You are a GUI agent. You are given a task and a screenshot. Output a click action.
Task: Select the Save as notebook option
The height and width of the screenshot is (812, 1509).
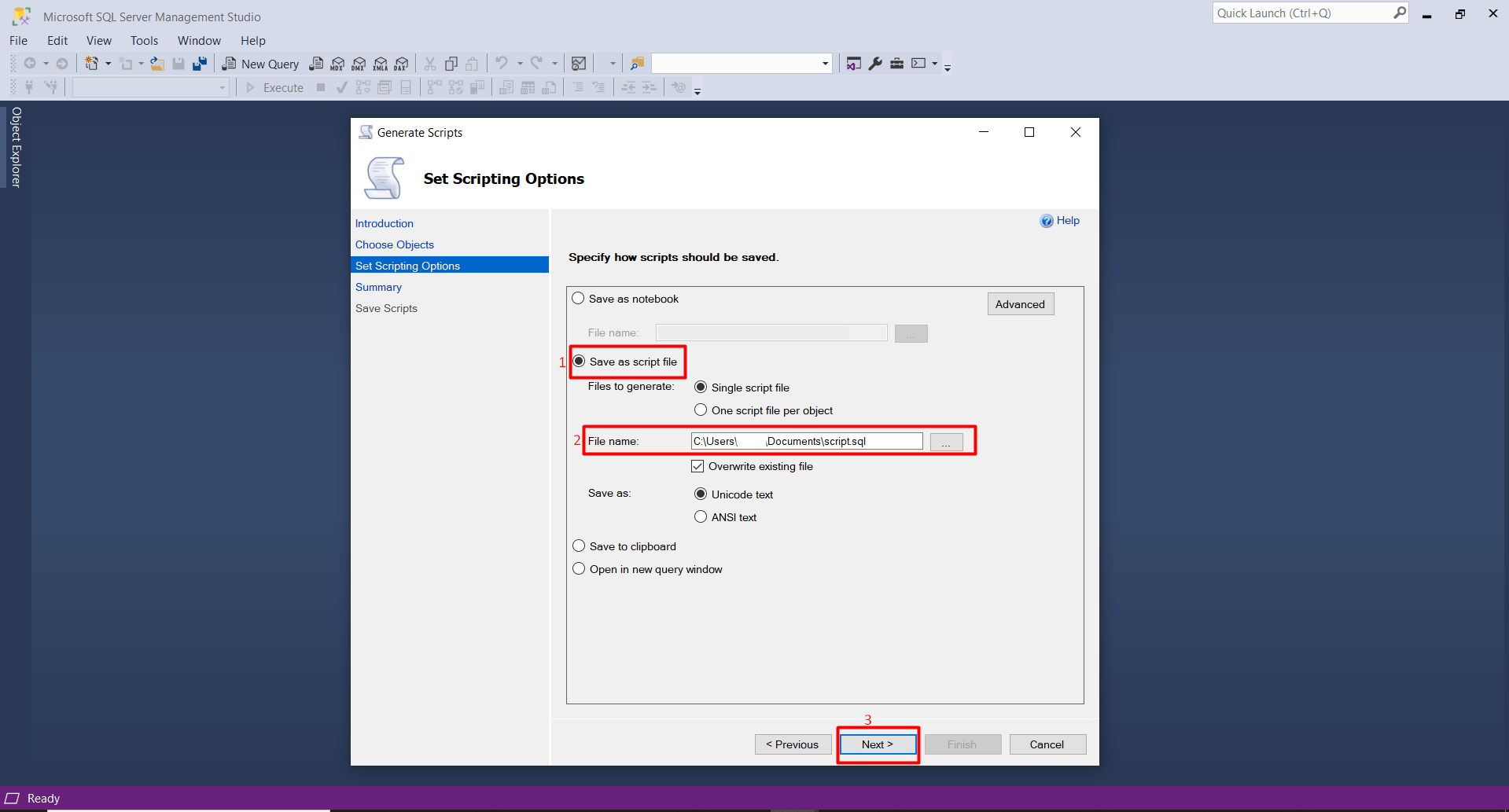point(579,299)
